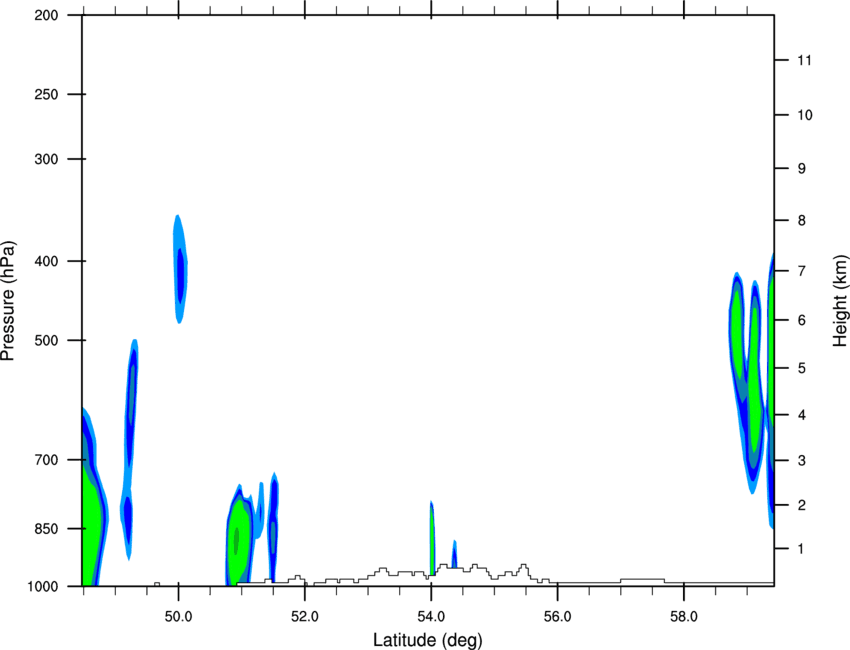850x650 pixels.
Task: Click the 400 pressure axis label
Action: (46, 261)
